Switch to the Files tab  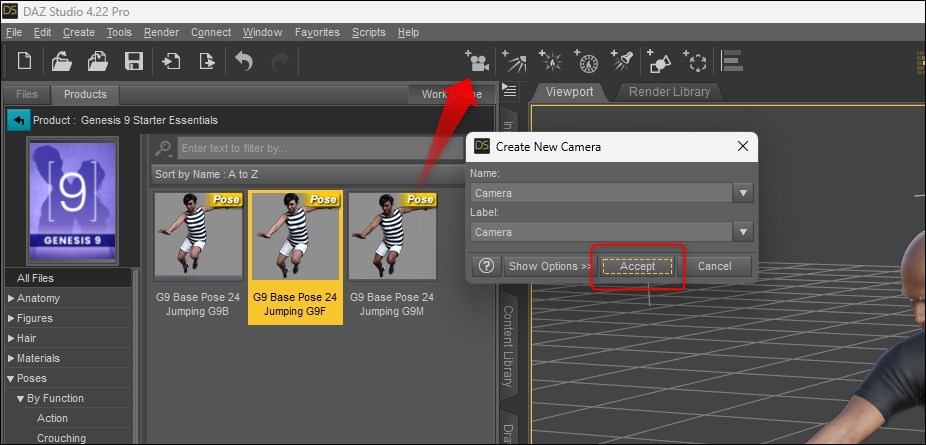(x=27, y=94)
